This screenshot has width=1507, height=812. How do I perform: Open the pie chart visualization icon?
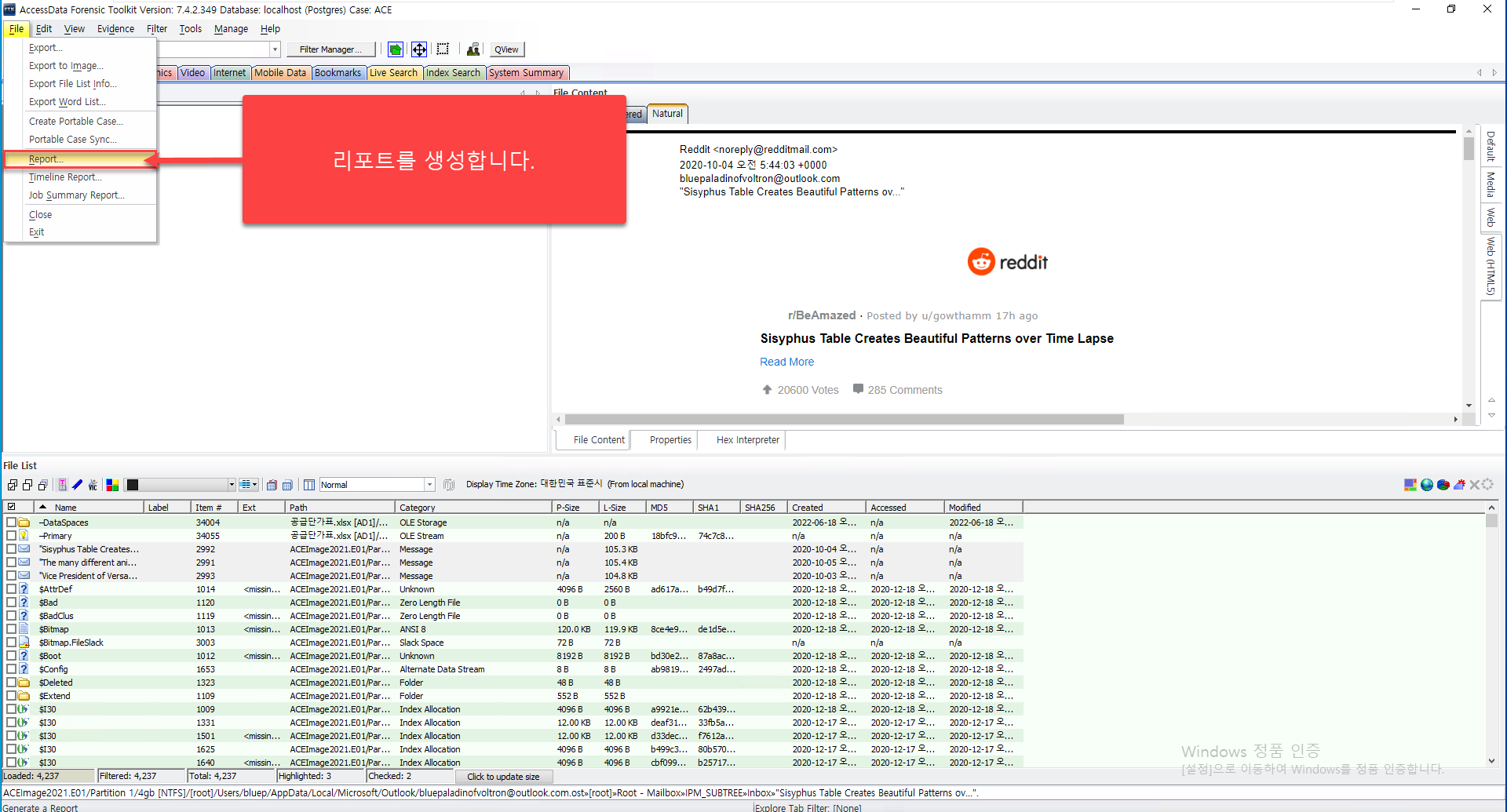click(1443, 485)
